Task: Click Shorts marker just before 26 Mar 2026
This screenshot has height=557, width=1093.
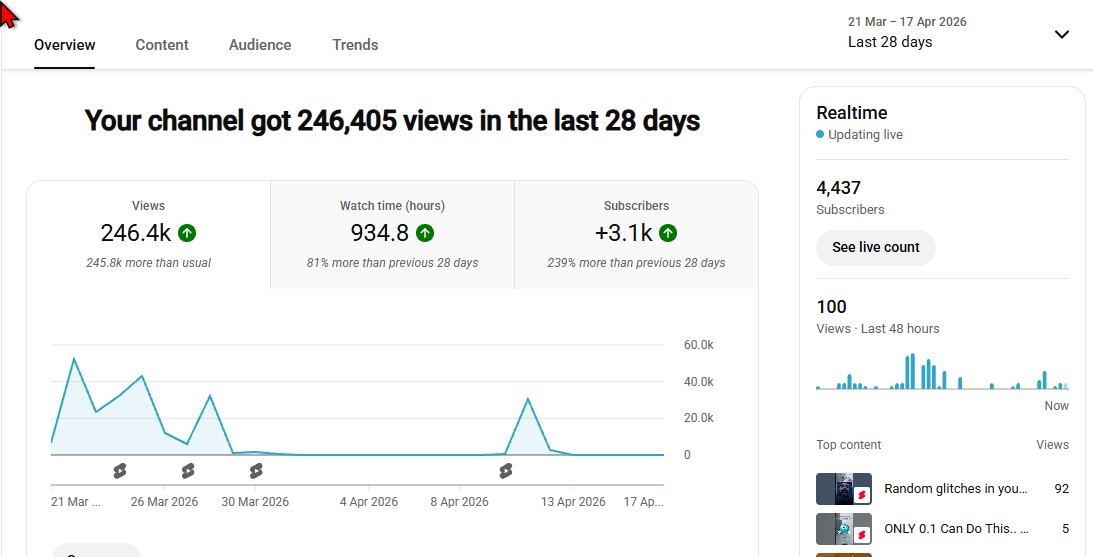Action: pos(120,471)
